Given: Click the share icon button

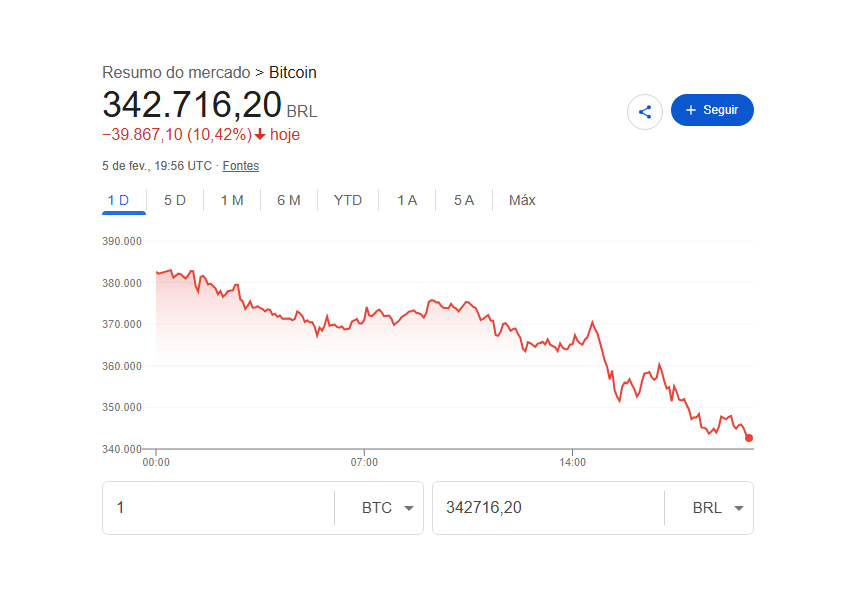Looking at the screenshot, I should coord(645,111).
